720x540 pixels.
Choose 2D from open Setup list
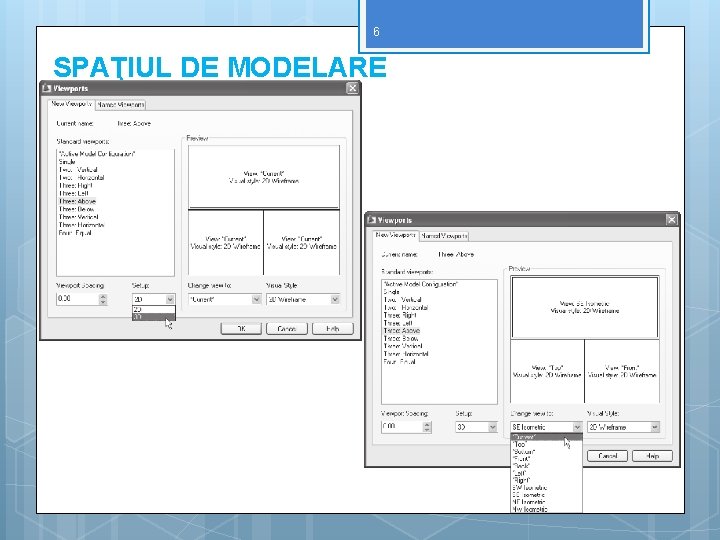[x=153, y=309]
